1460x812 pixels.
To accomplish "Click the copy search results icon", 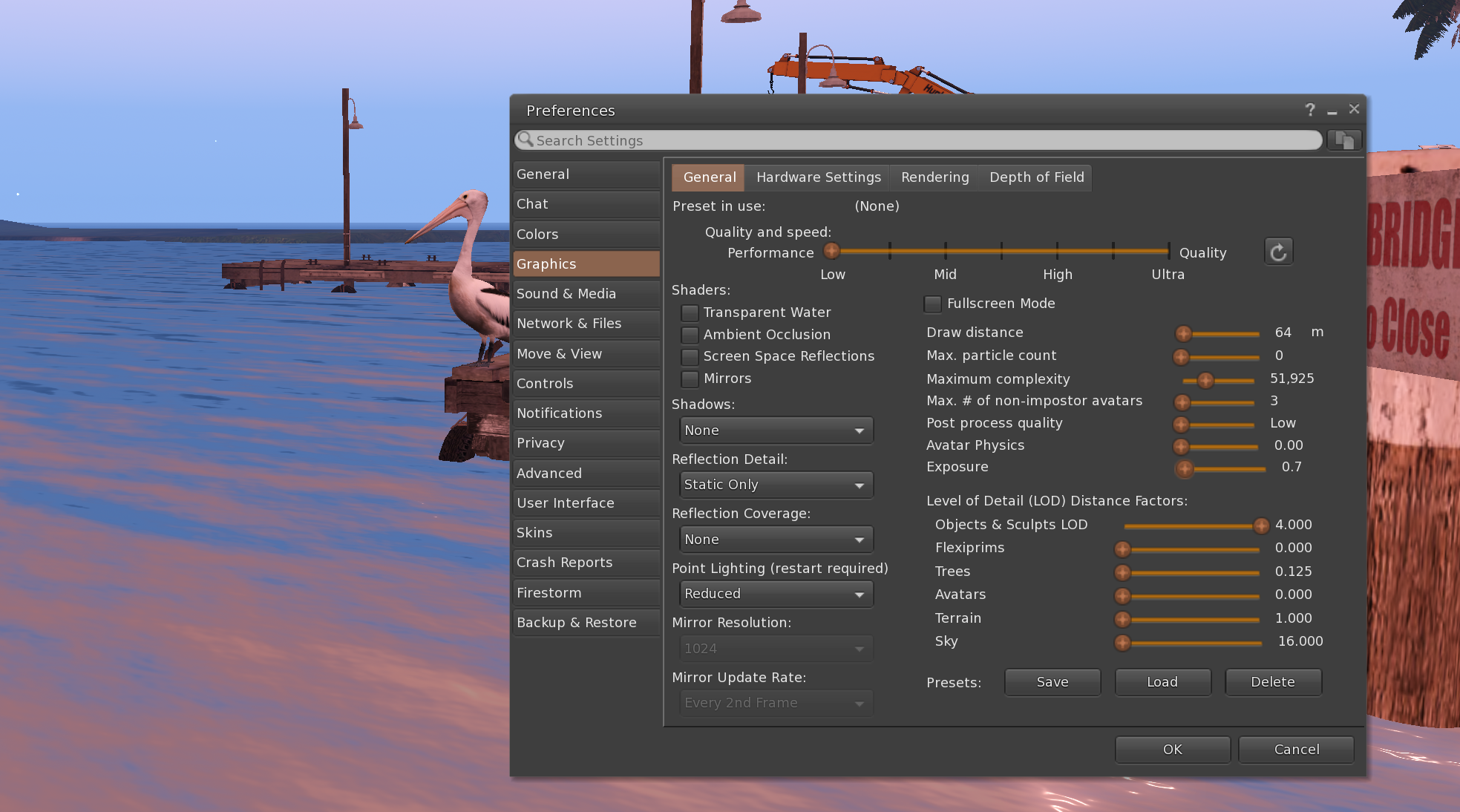I will coord(1344,140).
